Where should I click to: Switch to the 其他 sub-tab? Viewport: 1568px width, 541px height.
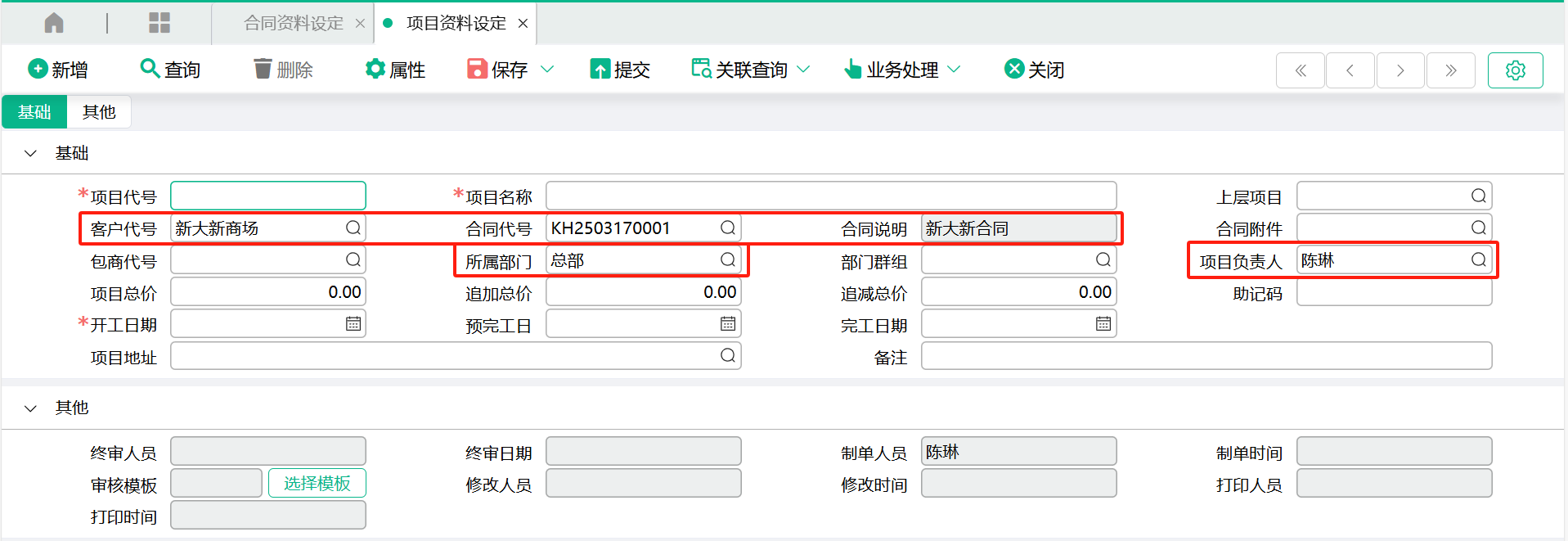(99, 112)
